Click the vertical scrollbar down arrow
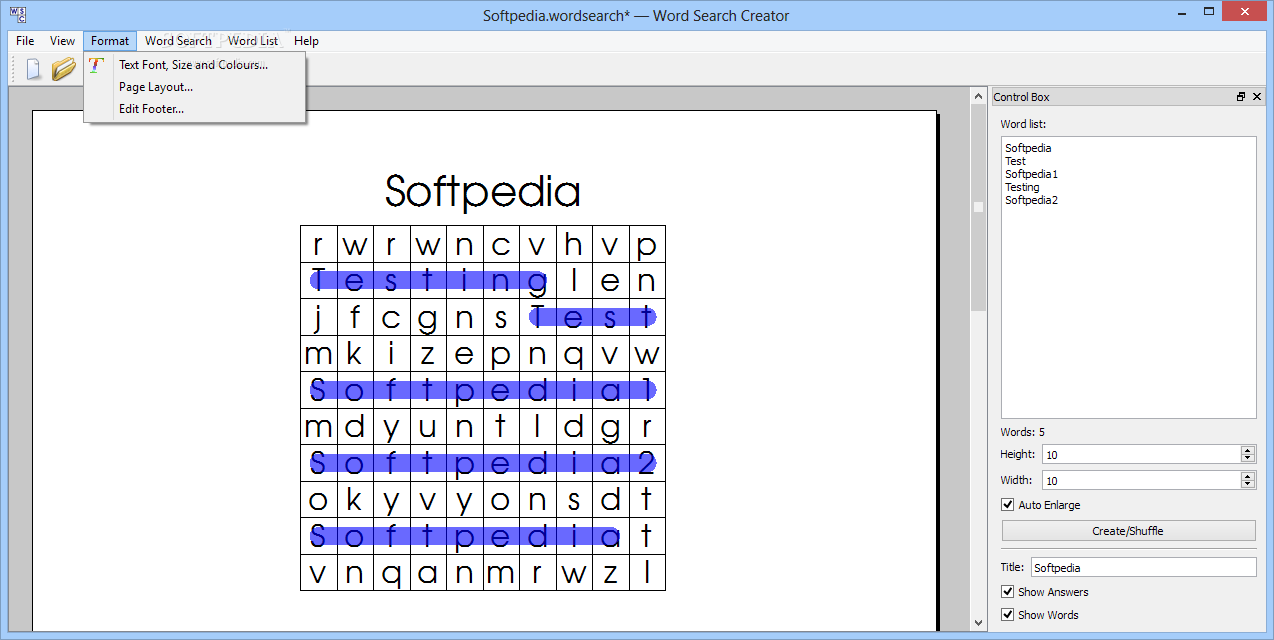 978,623
